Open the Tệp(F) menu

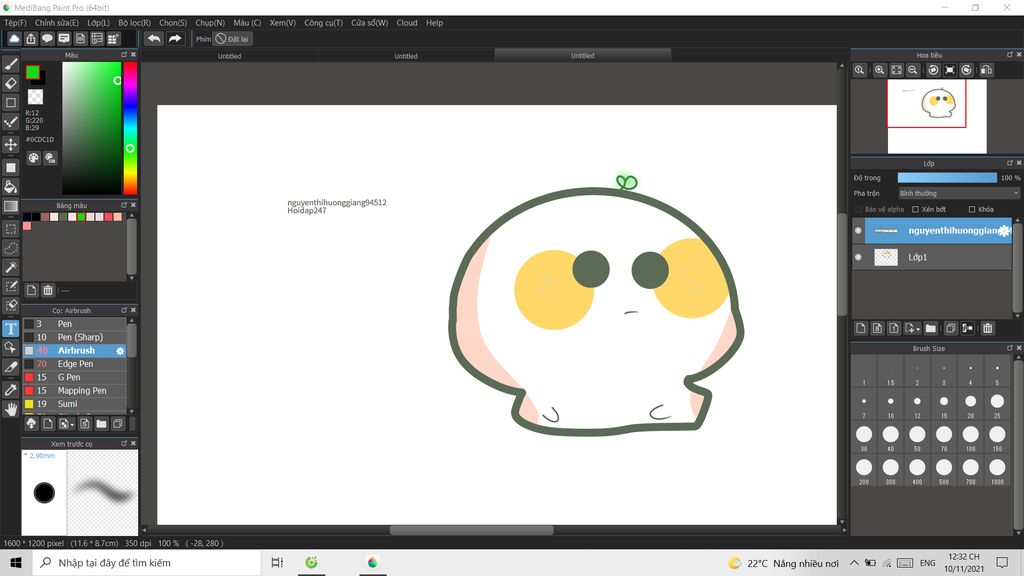click(15, 23)
